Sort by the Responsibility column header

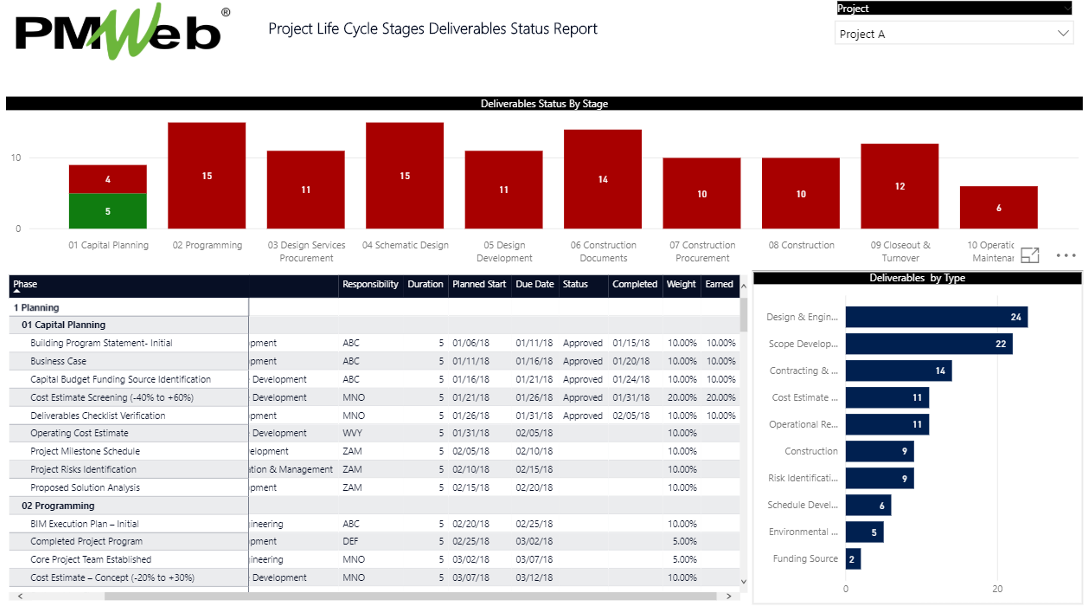click(370, 284)
